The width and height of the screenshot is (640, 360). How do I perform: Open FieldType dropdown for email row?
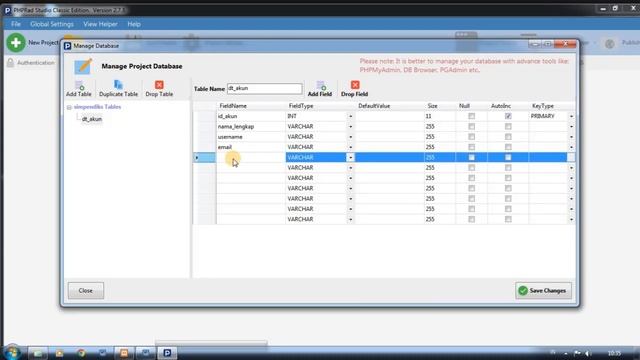350,147
